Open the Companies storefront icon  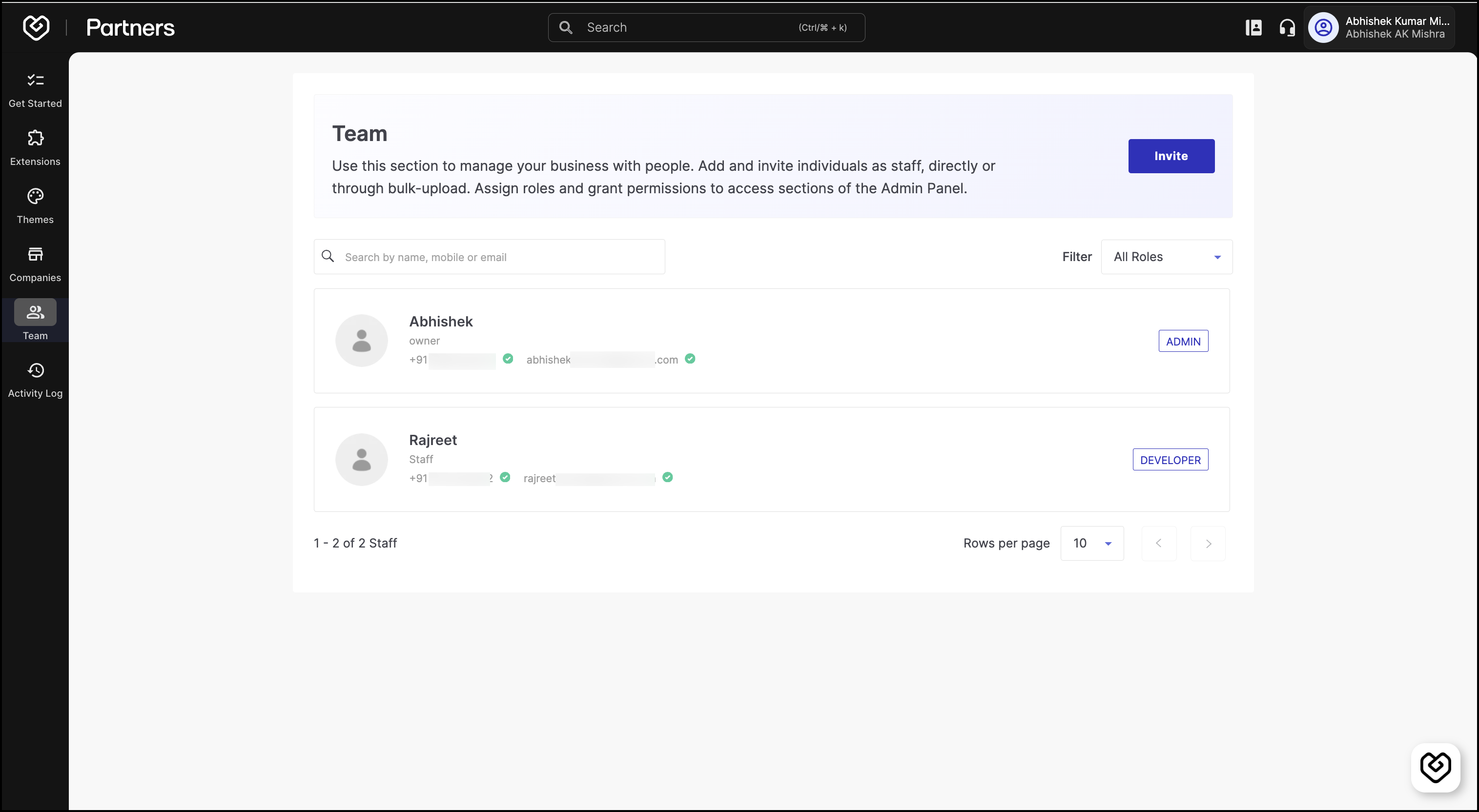36,254
